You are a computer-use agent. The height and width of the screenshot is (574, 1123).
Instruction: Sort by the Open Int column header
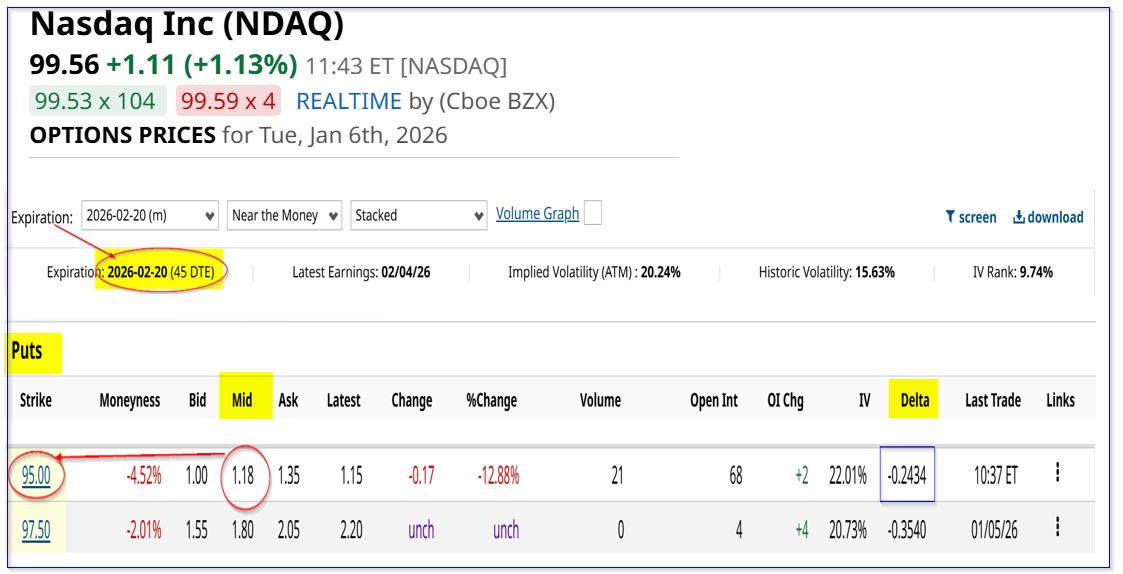(x=714, y=401)
